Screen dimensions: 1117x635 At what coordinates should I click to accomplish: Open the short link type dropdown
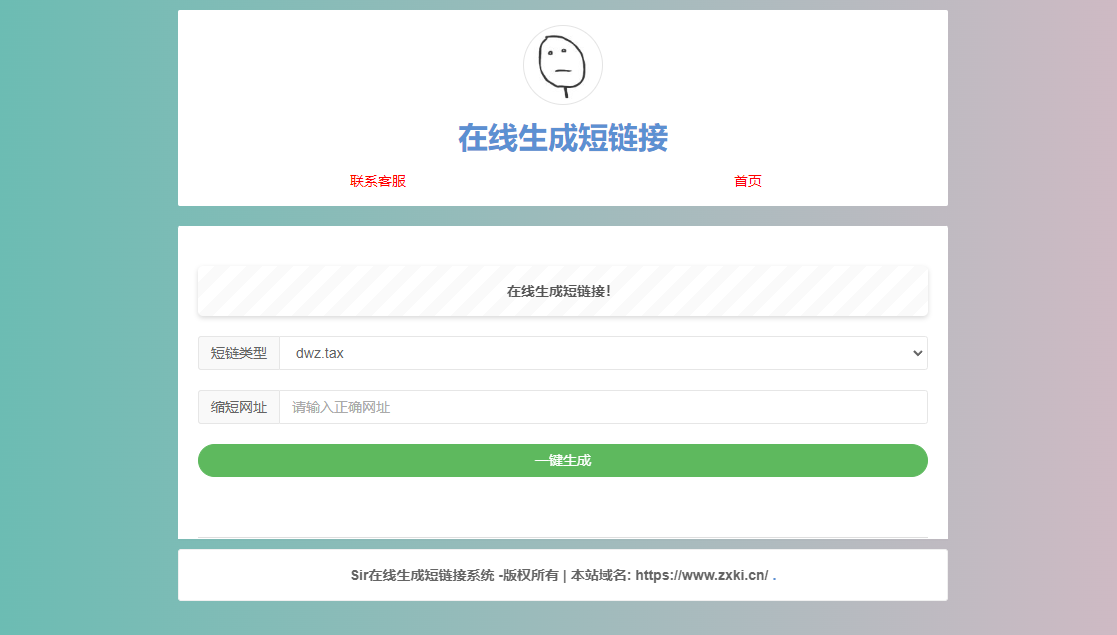(600, 353)
